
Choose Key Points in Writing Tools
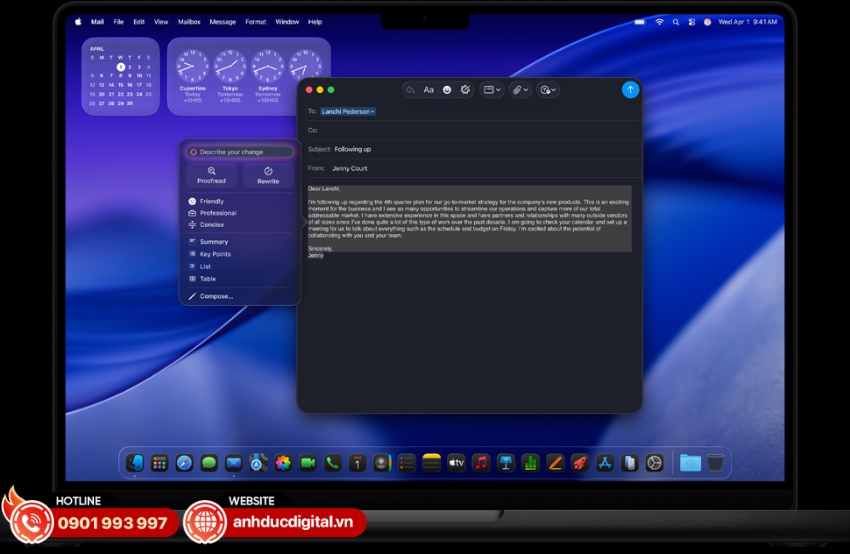pyautogui.click(x=215, y=254)
